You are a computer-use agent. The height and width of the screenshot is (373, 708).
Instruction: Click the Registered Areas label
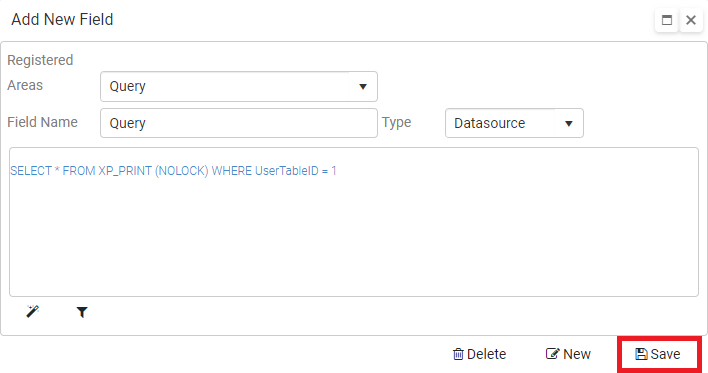(40, 72)
